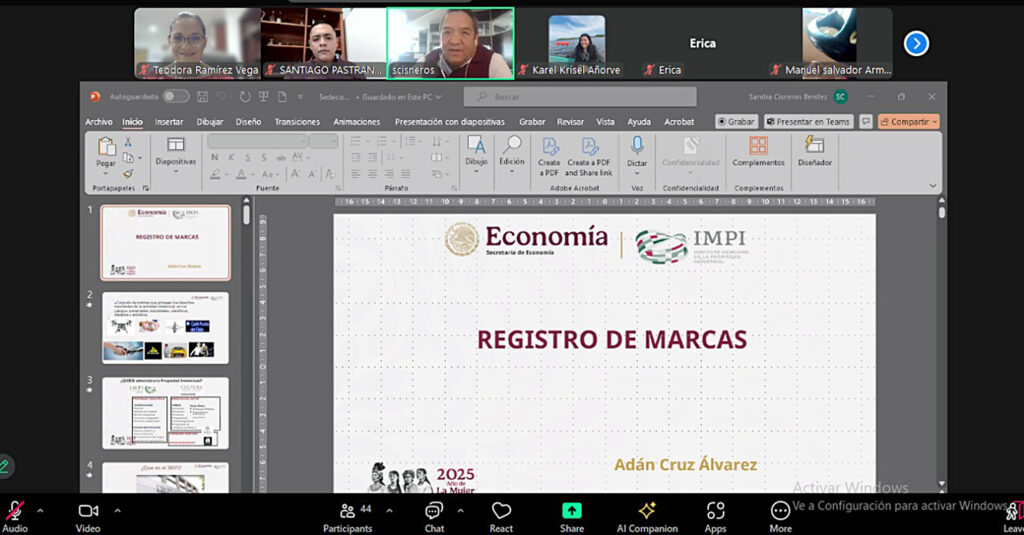The height and width of the screenshot is (535, 1024).
Task: Click the Edición magnifier icon
Action: pyautogui.click(x=512, y=145)
